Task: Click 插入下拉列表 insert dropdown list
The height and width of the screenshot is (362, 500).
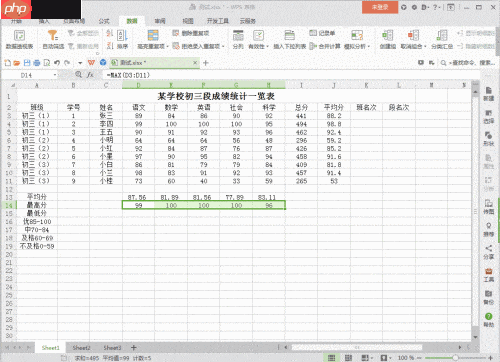Action: pyautogui.click(x=290, y=39)
